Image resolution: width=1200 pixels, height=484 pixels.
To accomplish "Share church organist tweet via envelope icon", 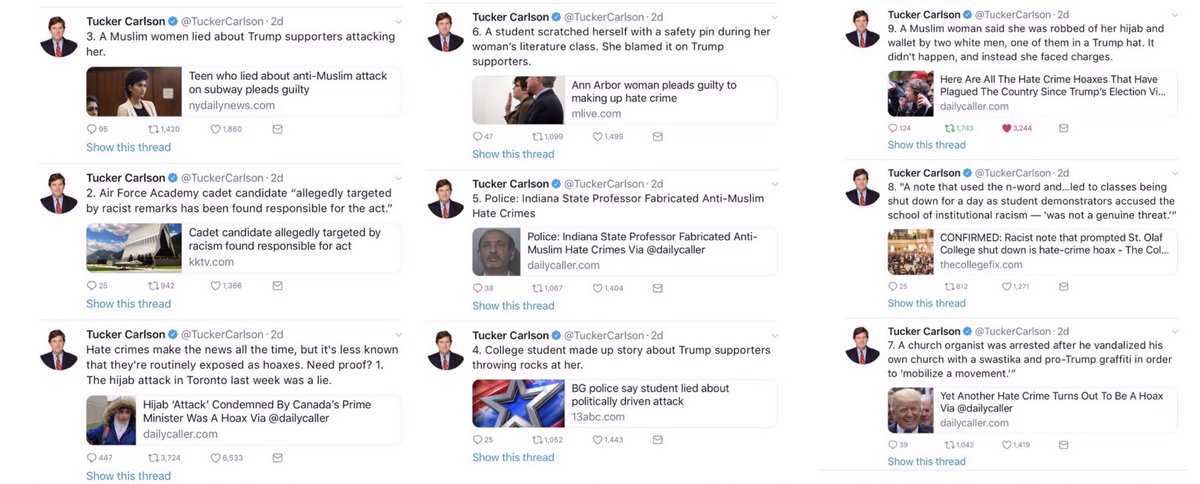I will click(1064, 444).
